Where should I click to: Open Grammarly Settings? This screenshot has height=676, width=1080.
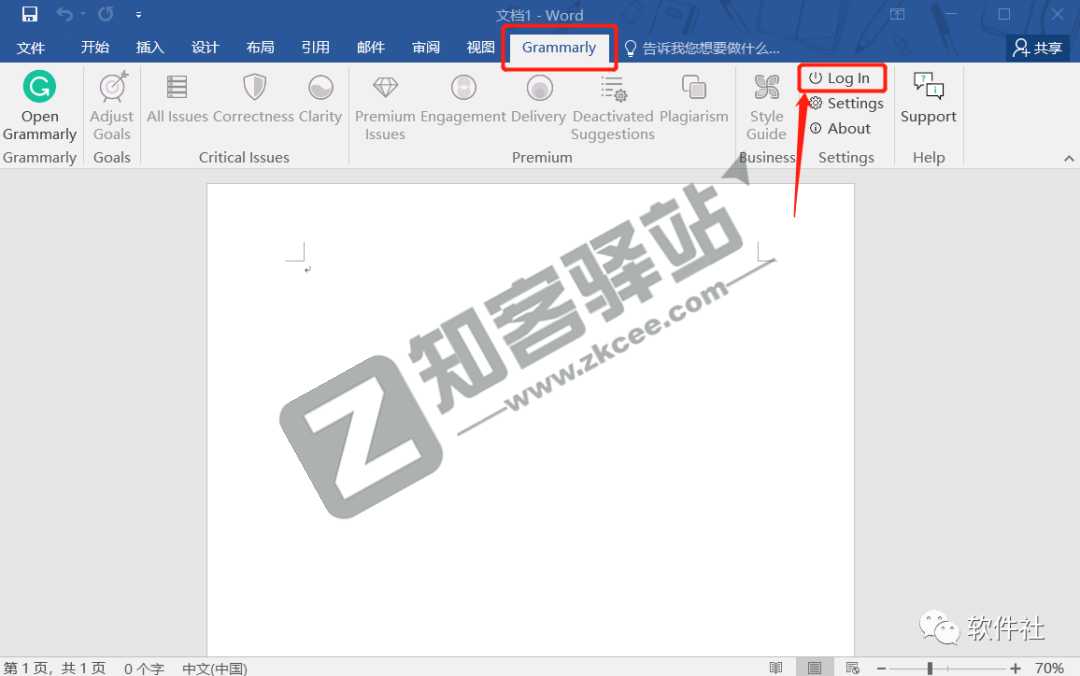(x=846, y=103)
